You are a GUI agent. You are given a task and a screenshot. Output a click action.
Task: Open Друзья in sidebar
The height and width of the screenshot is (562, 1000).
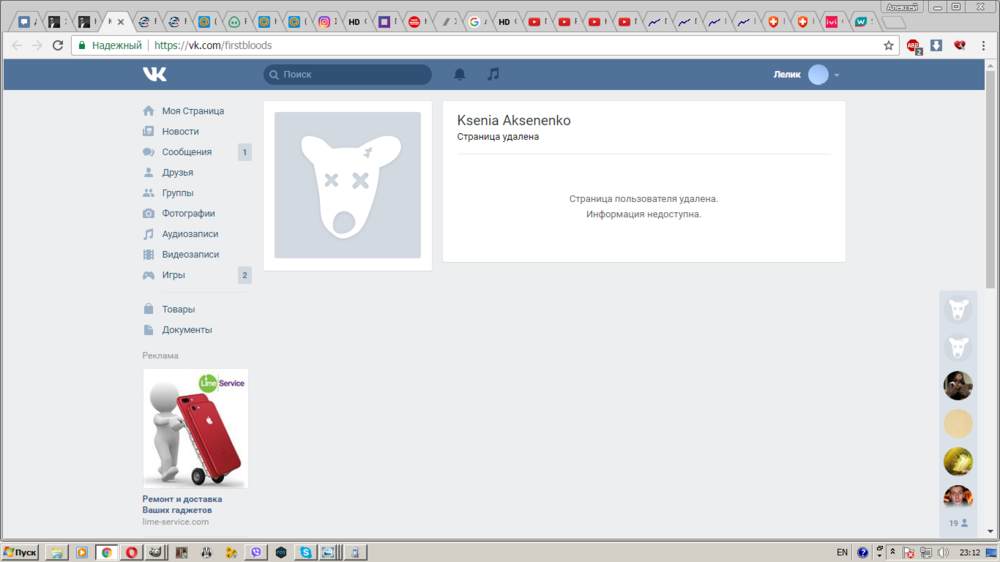(x=177, y=173)
